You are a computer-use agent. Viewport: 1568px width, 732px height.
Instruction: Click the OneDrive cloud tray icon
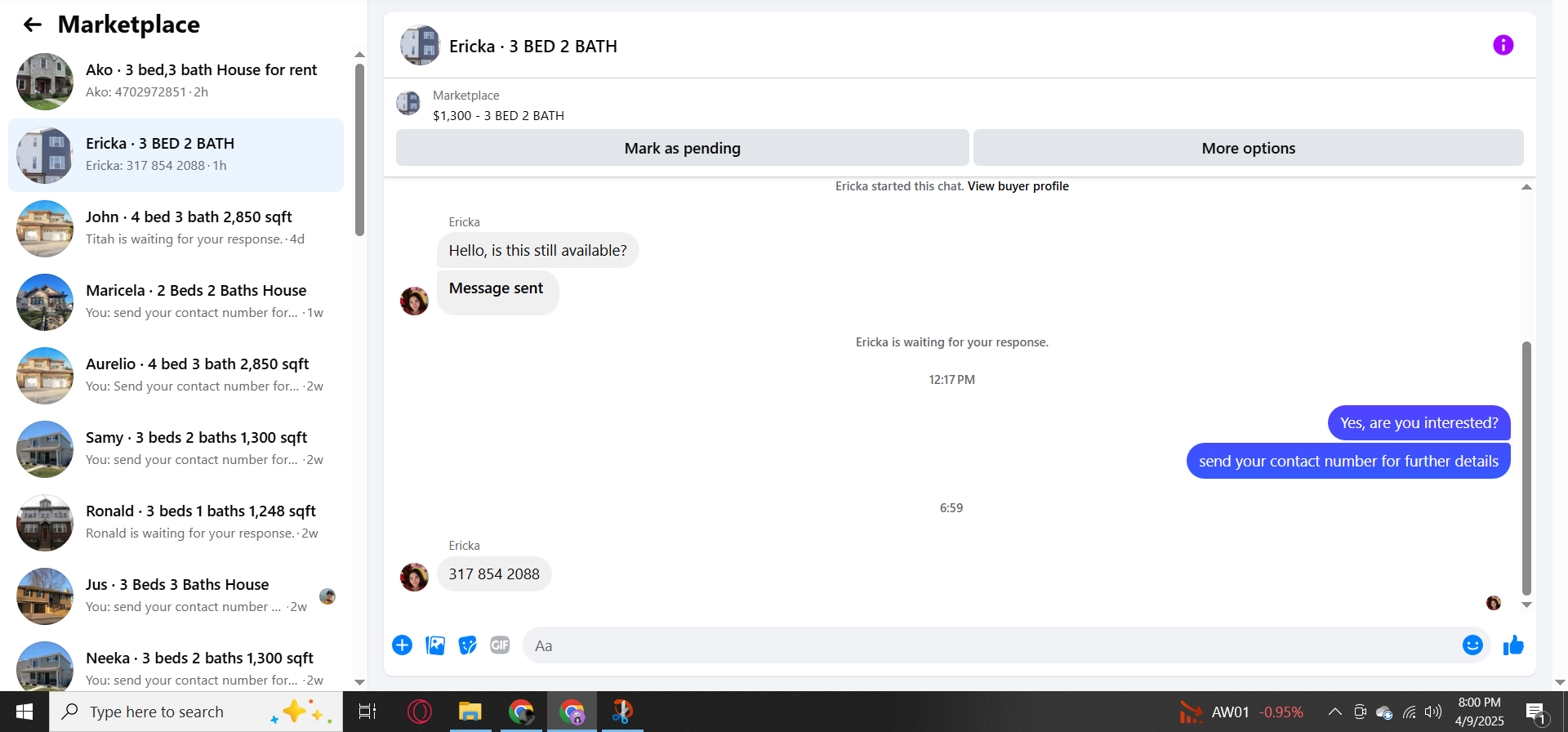pos(1384,712)
